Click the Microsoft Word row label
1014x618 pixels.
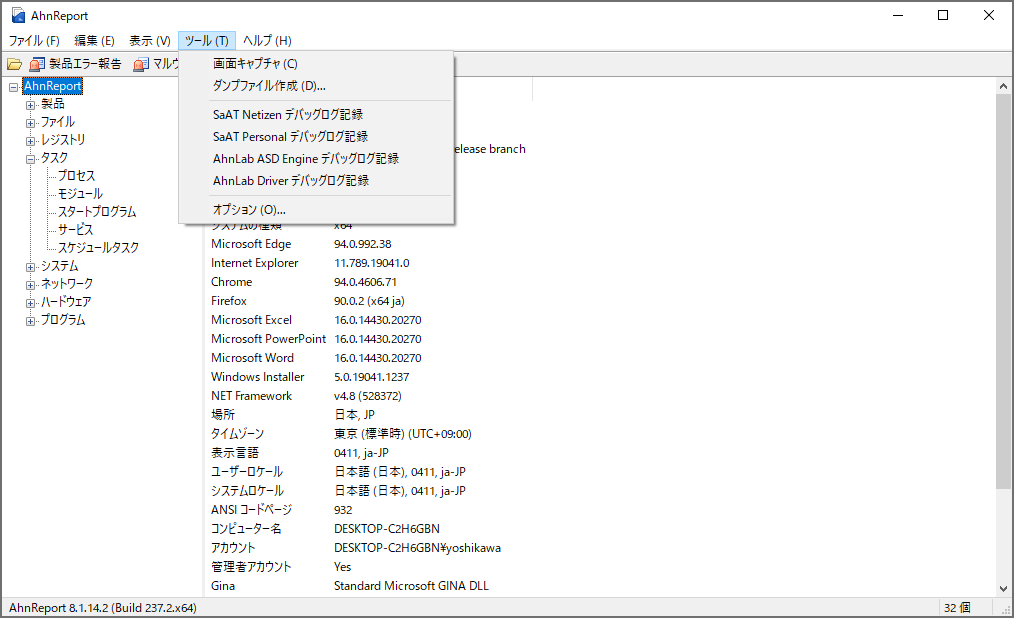[x=252, y=357]
